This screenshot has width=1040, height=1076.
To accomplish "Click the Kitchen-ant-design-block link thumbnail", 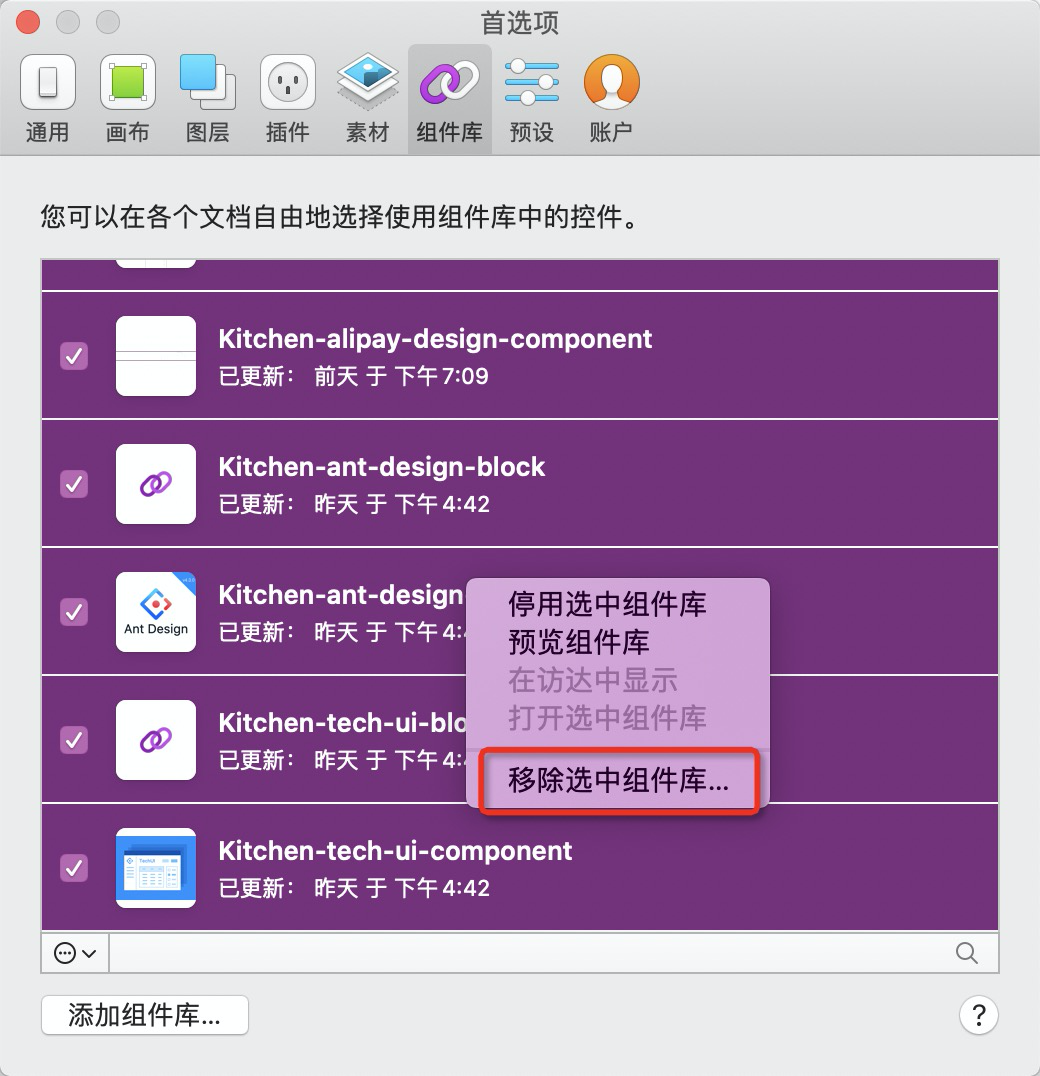I will click(x=156, y=484).
